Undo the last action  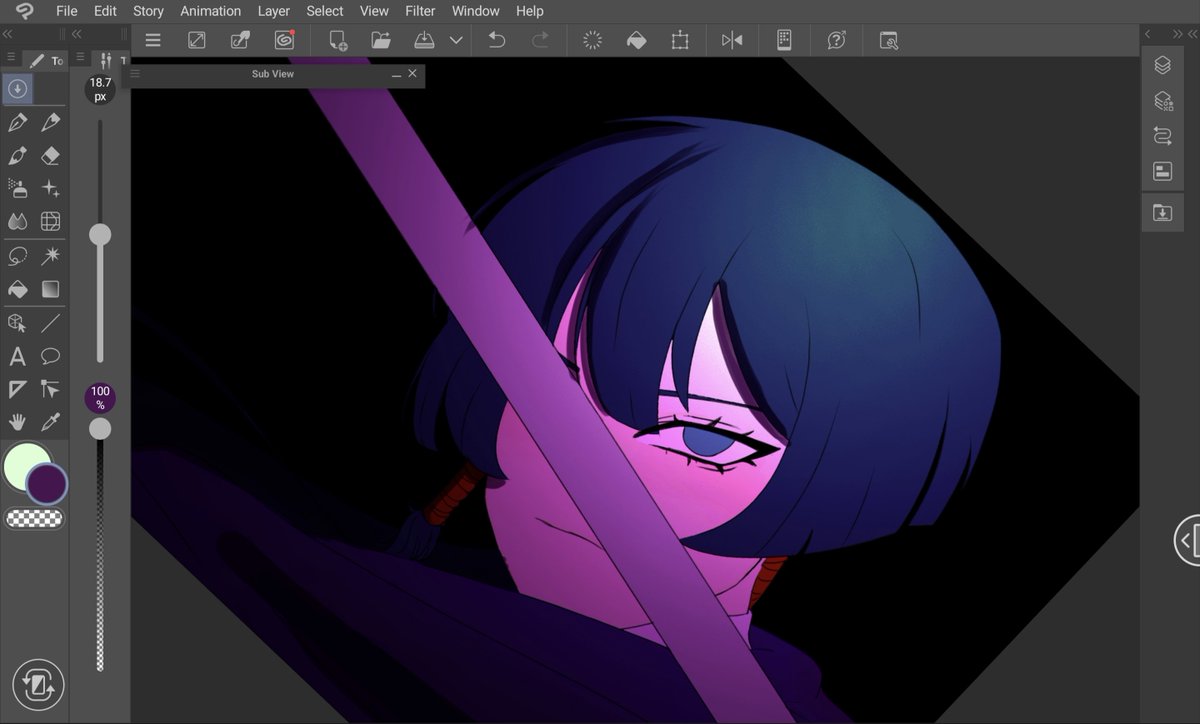(x=496, y=40)
